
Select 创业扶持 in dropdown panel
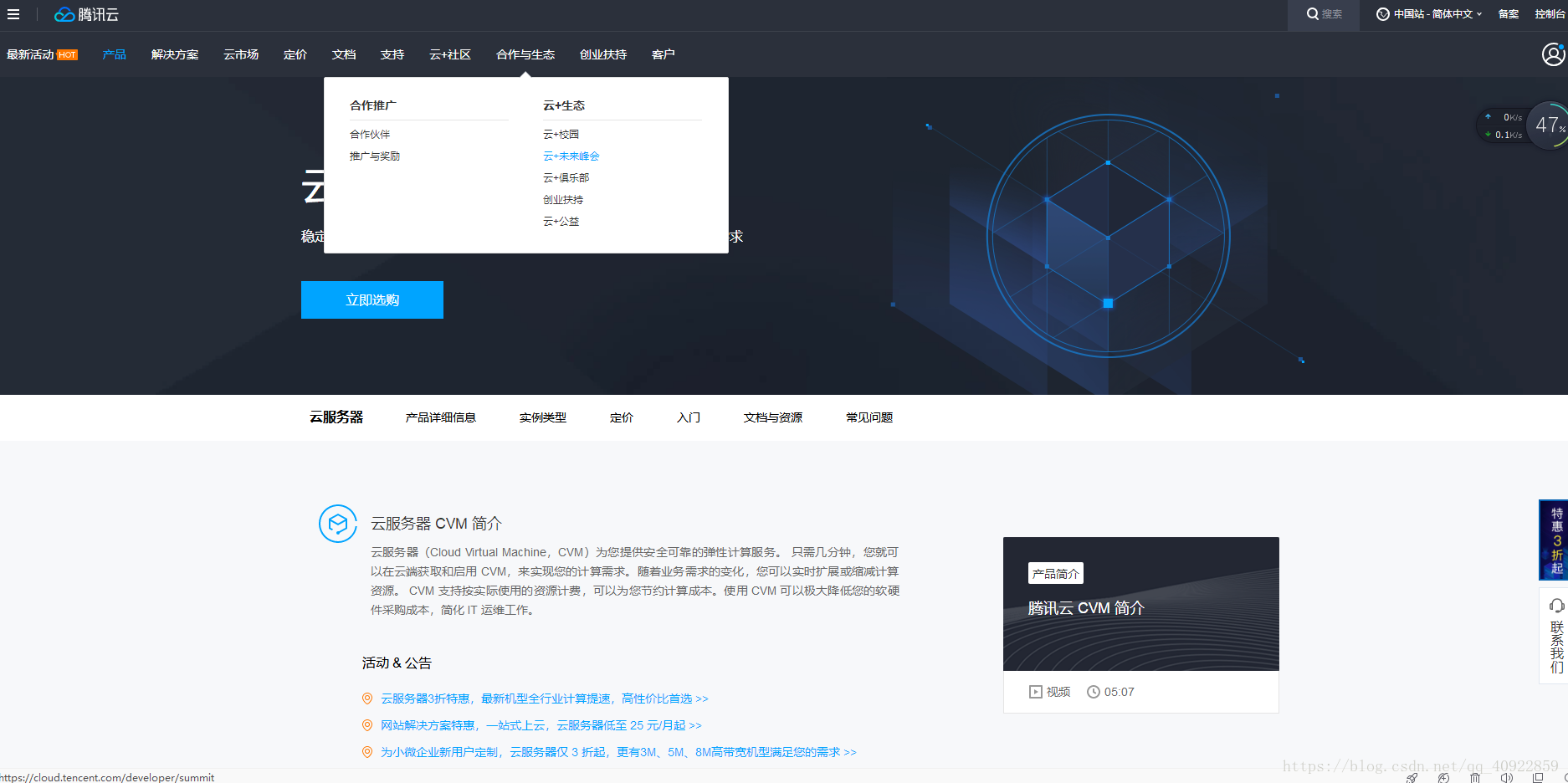point(563,199)
